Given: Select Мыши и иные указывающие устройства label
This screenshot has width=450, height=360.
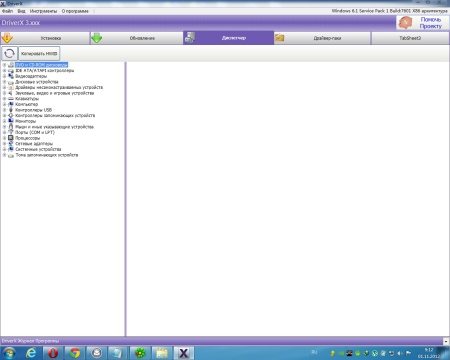Looking at the screenshot, I should pos(54,127).
